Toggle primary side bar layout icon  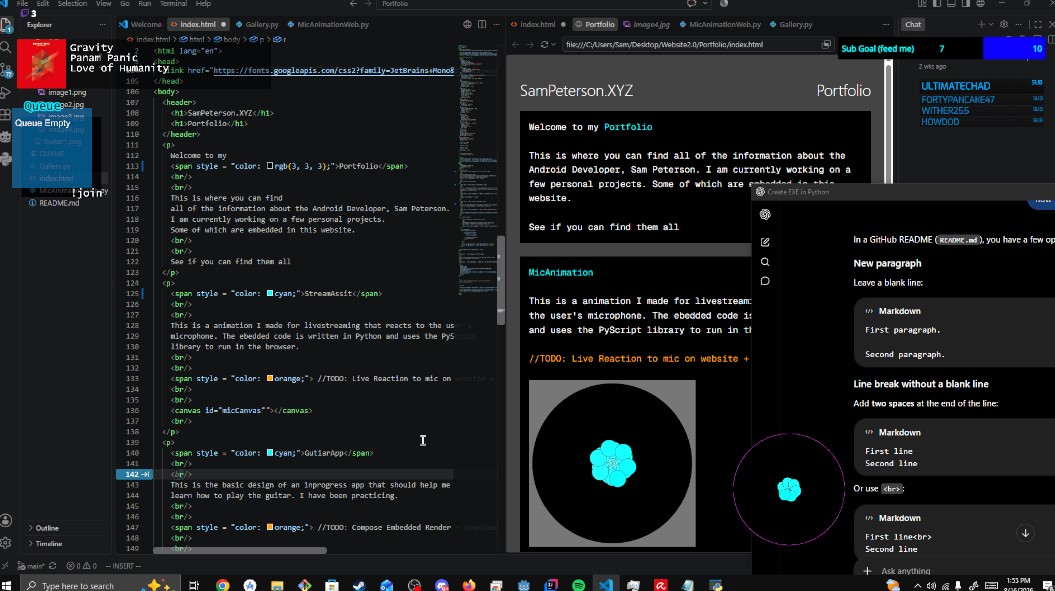pyautogui.click(x=937, y=3)
